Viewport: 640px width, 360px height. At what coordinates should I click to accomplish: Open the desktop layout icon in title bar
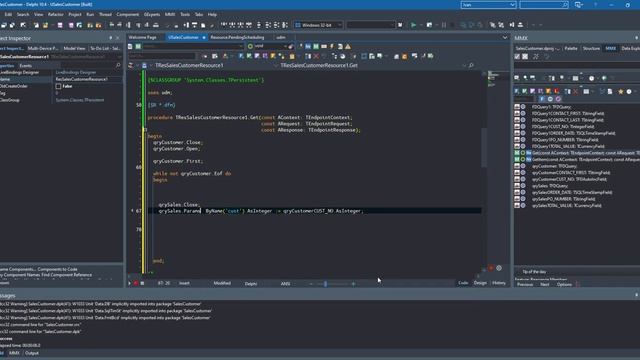pyautogui.click(x=578, y=5)
